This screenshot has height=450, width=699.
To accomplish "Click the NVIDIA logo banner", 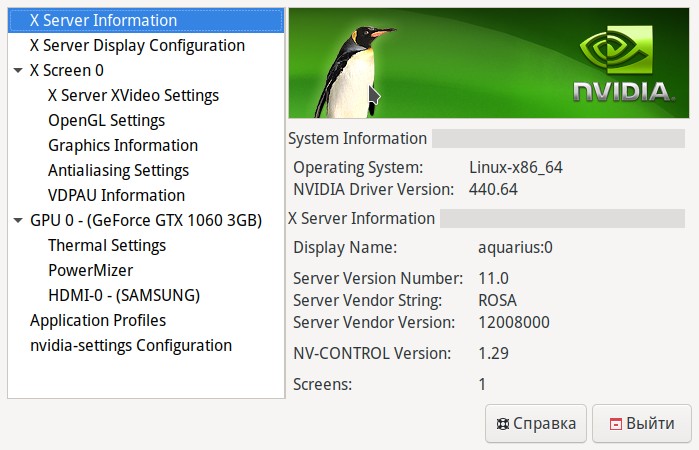I will (620, 65).
